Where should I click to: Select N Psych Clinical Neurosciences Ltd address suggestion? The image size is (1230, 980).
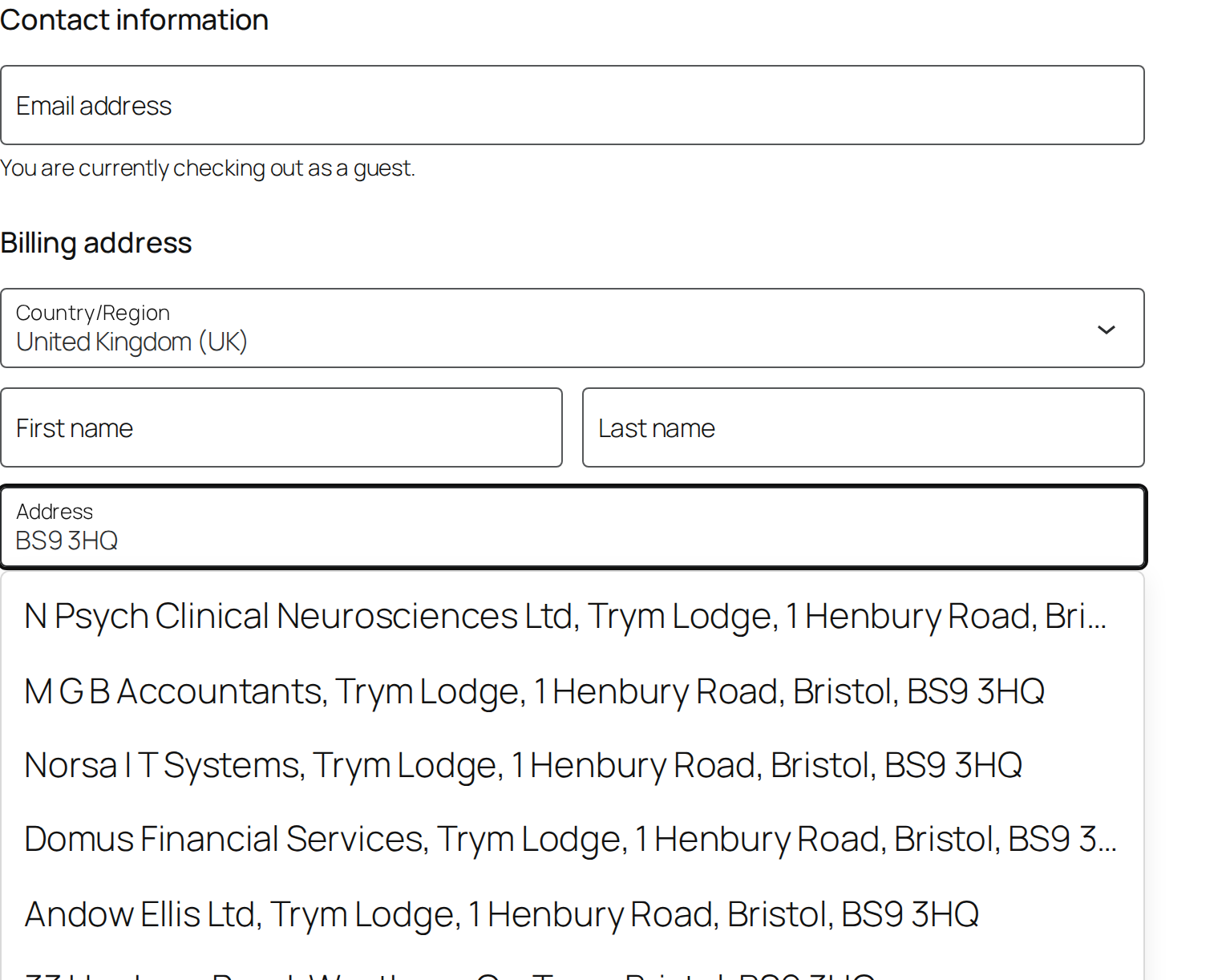pos(573,616)
